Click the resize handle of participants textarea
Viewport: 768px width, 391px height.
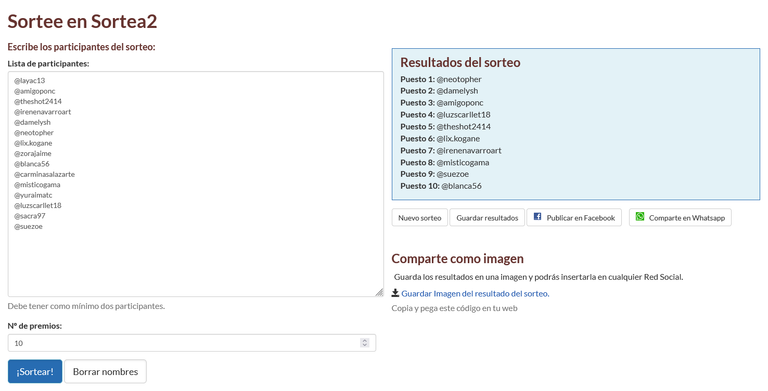click(379, 292)
